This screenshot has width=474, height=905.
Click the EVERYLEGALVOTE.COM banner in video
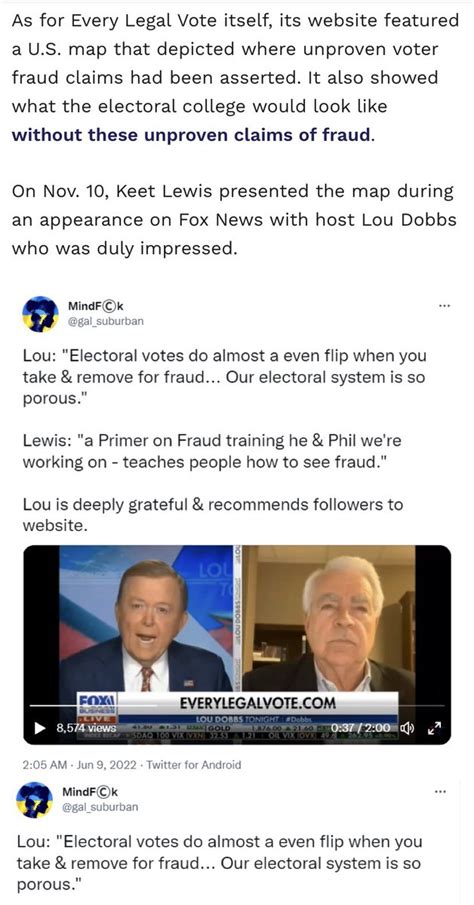[257, 703]
